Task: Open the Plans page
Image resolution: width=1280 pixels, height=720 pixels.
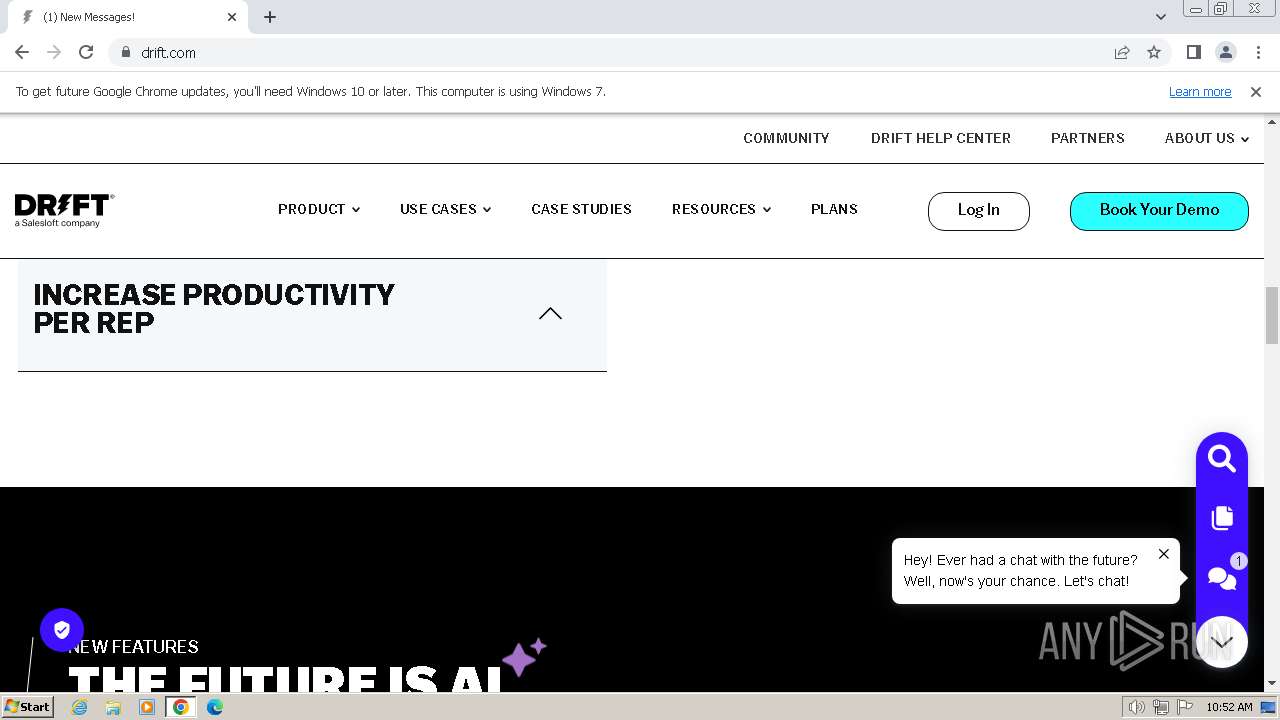Action: coord(834,209)
